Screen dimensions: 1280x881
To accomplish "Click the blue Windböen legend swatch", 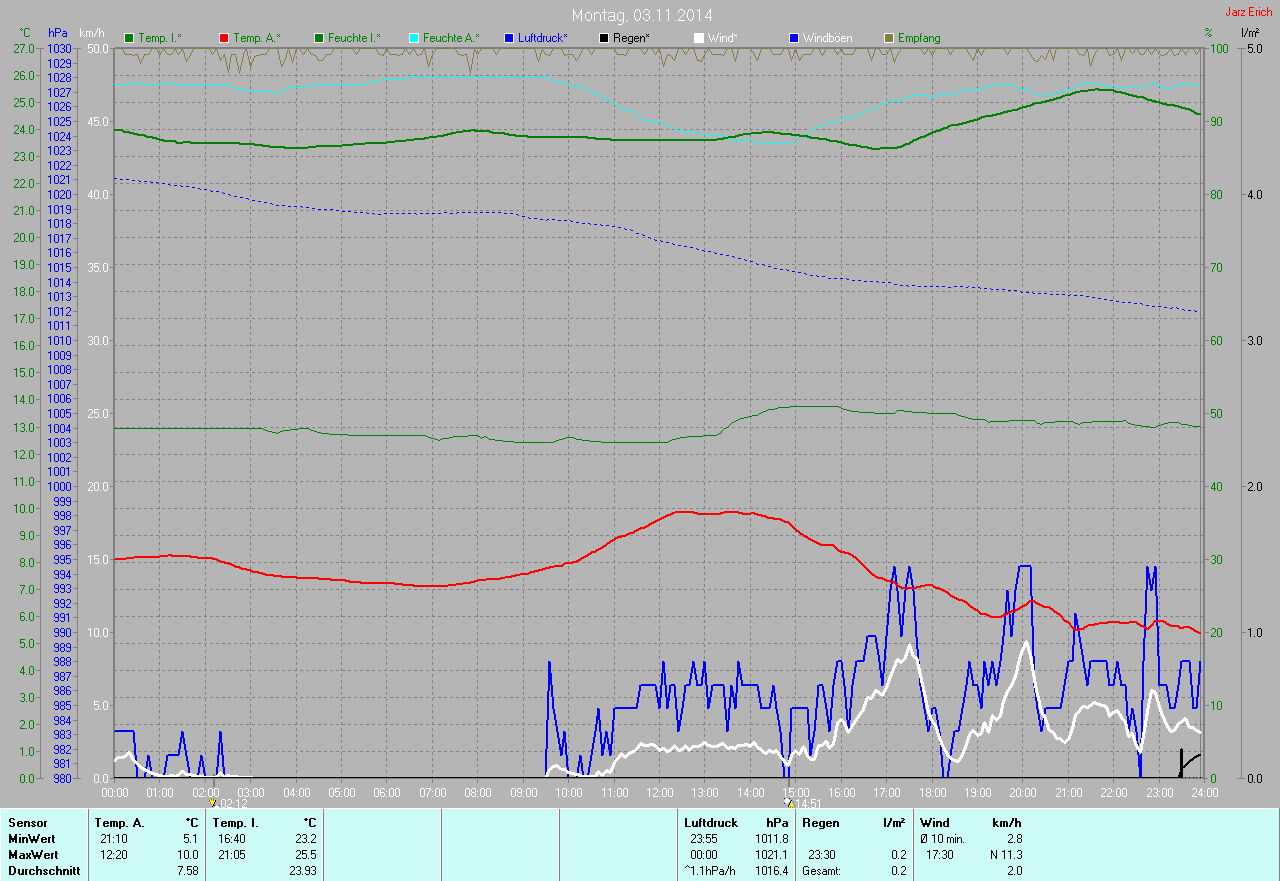I will coord(794,38).
